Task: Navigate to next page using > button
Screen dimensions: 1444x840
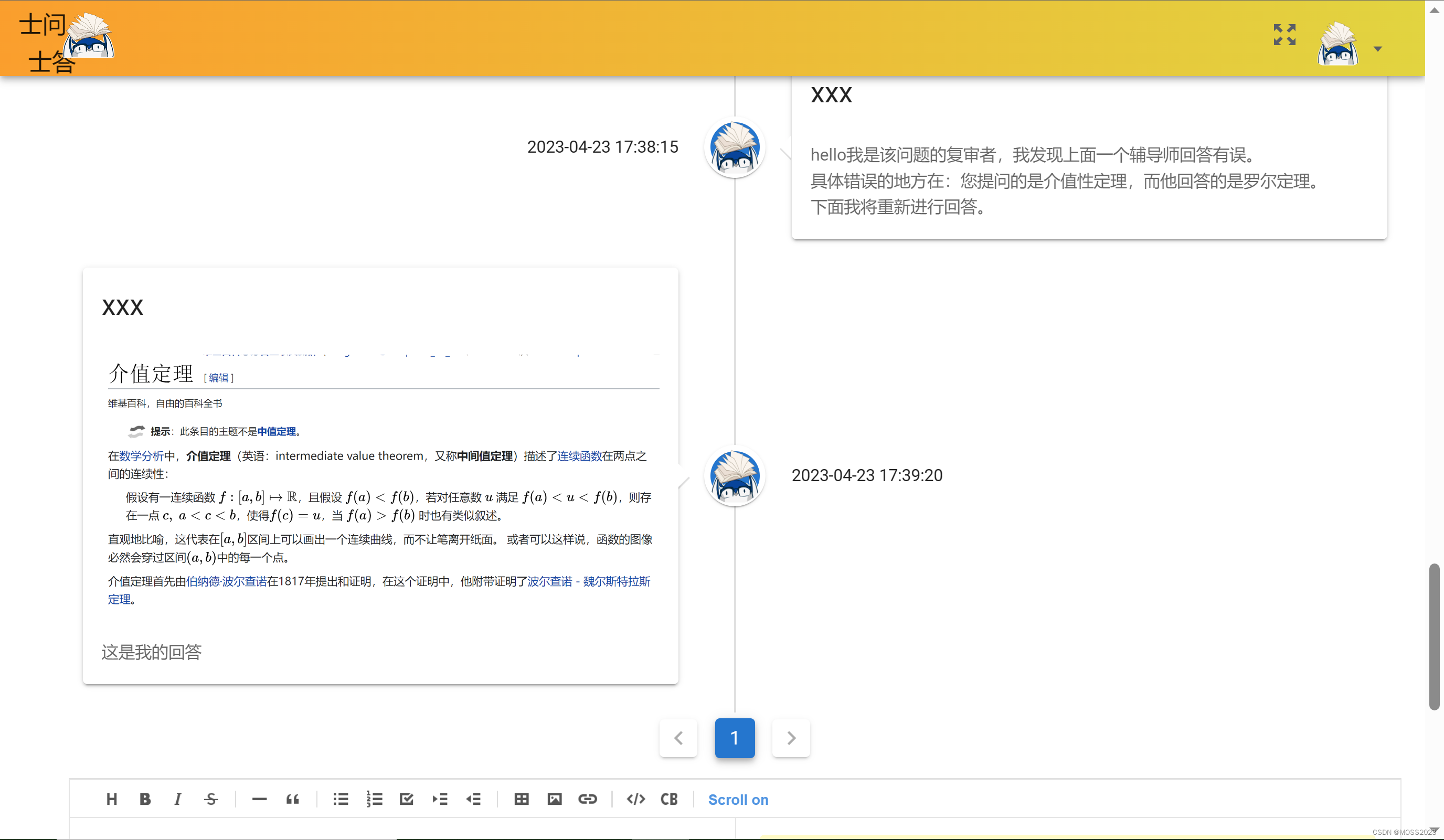Action: [x=790, y=737]
